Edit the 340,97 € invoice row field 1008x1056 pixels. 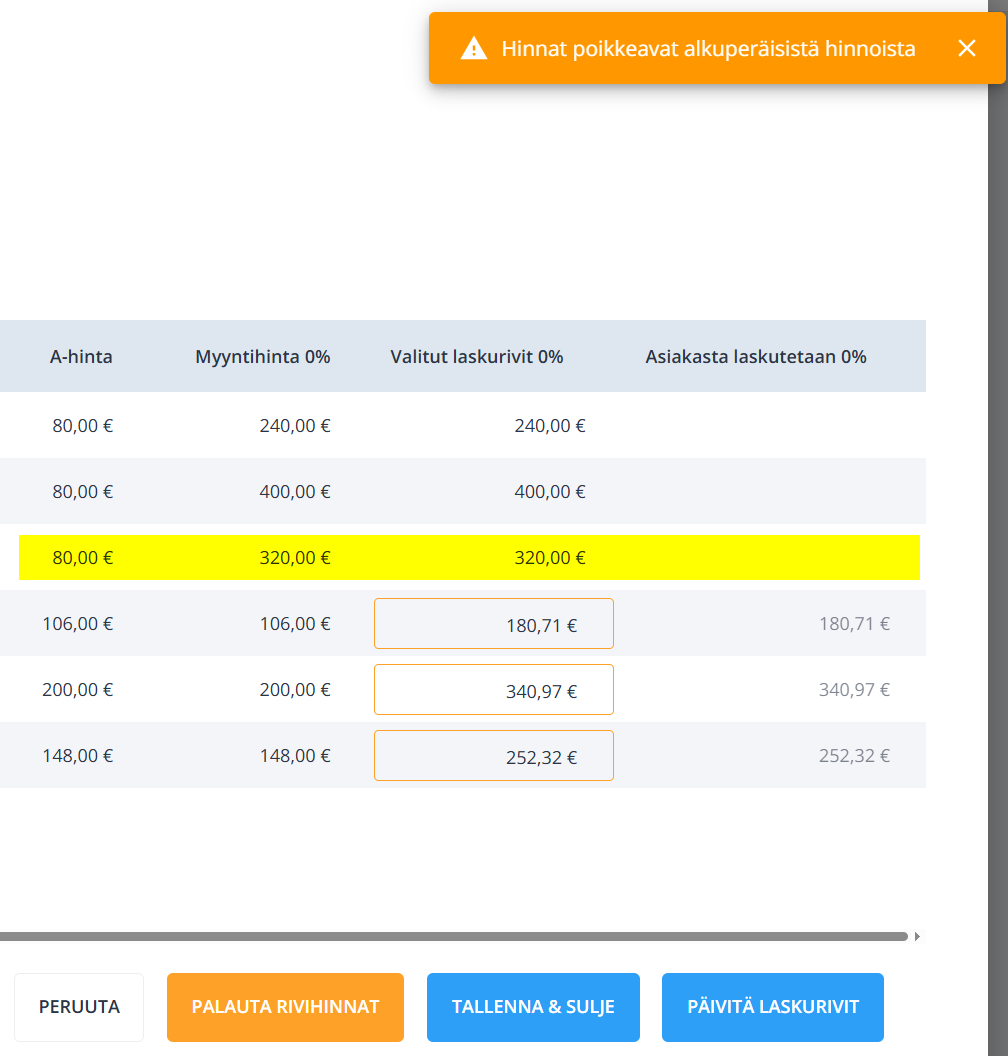(x=494, y=690)
